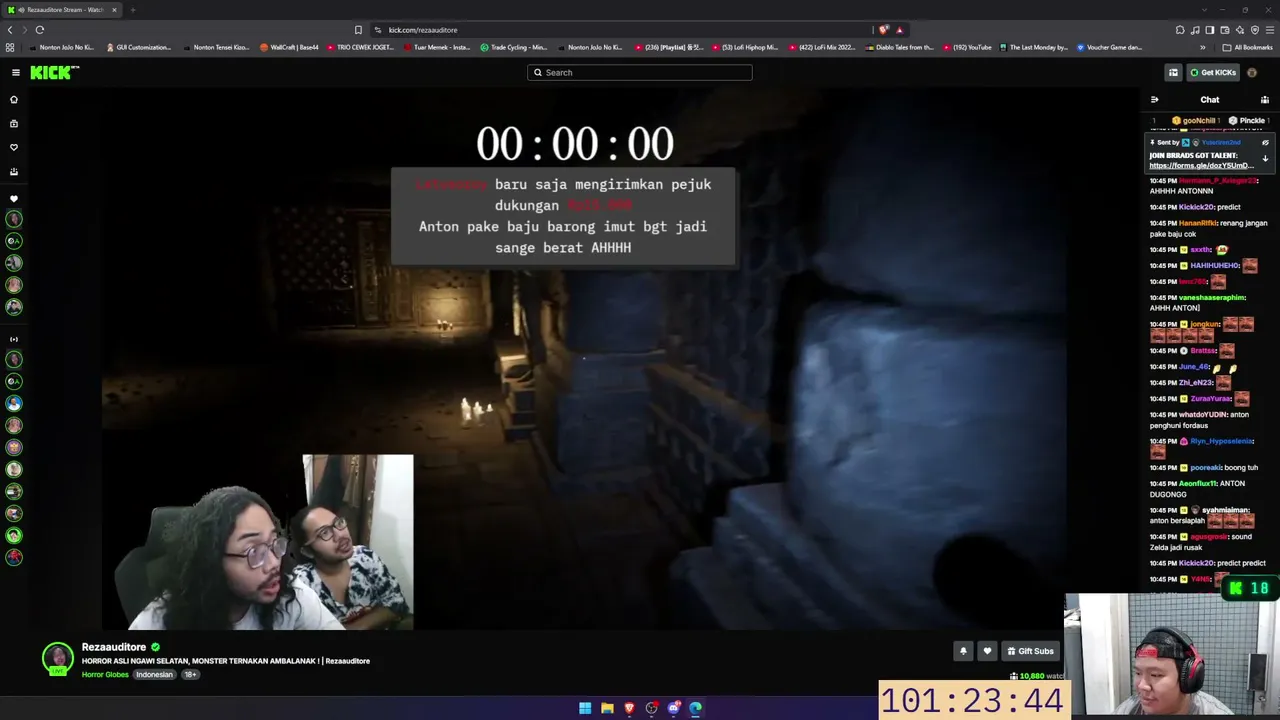Image resolution: width=1280 pixels, height=720 pixels.
Task: Click the KICK logo
Action: (x=54, y=72)
